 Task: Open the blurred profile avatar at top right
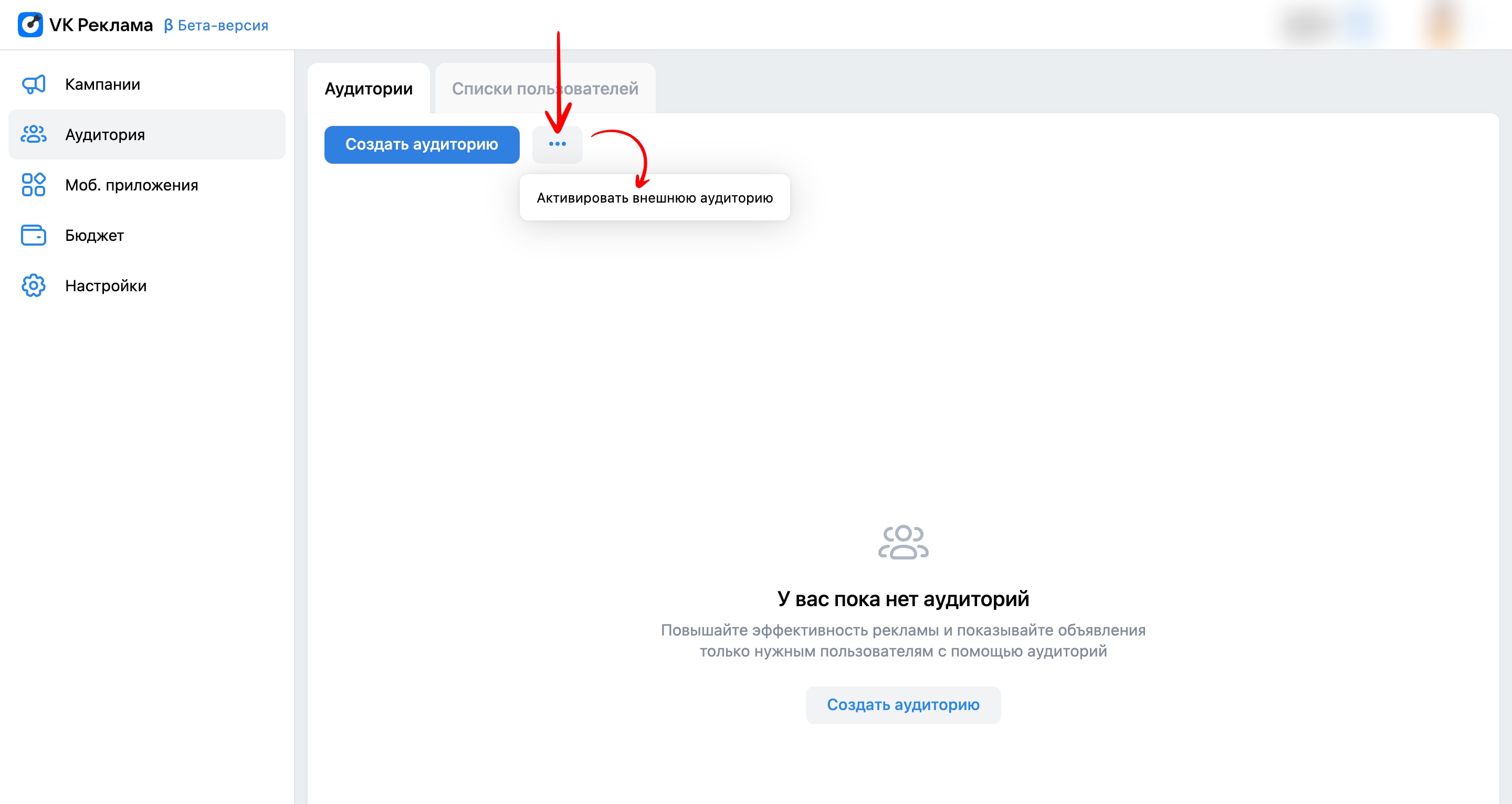[1443, 25]
